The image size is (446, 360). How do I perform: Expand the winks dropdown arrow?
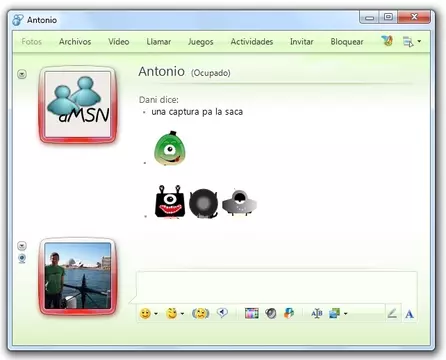tap(182, 314)
